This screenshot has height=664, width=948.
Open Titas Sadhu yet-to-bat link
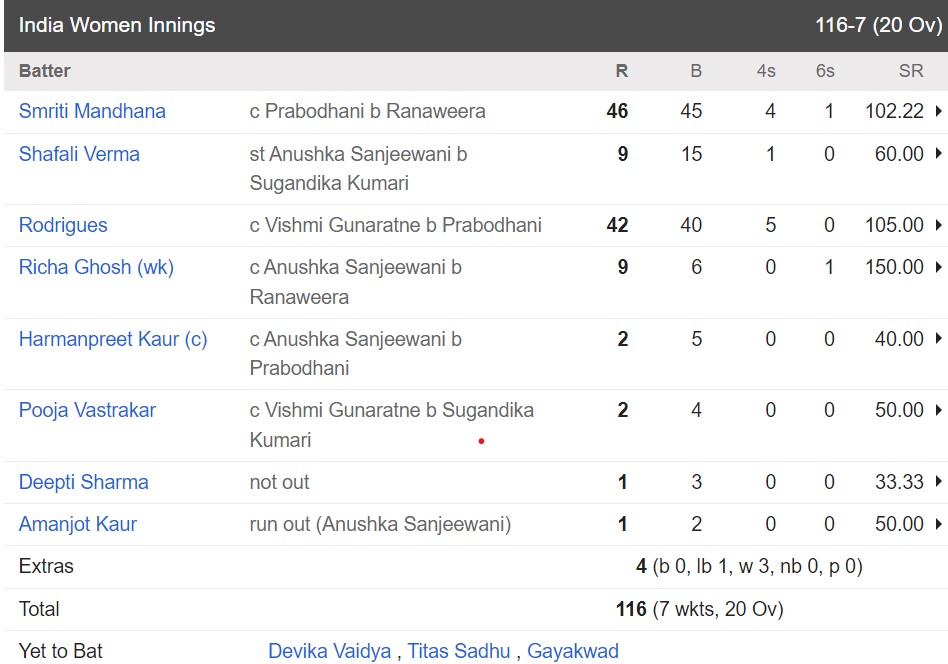[x=459, y=651]
